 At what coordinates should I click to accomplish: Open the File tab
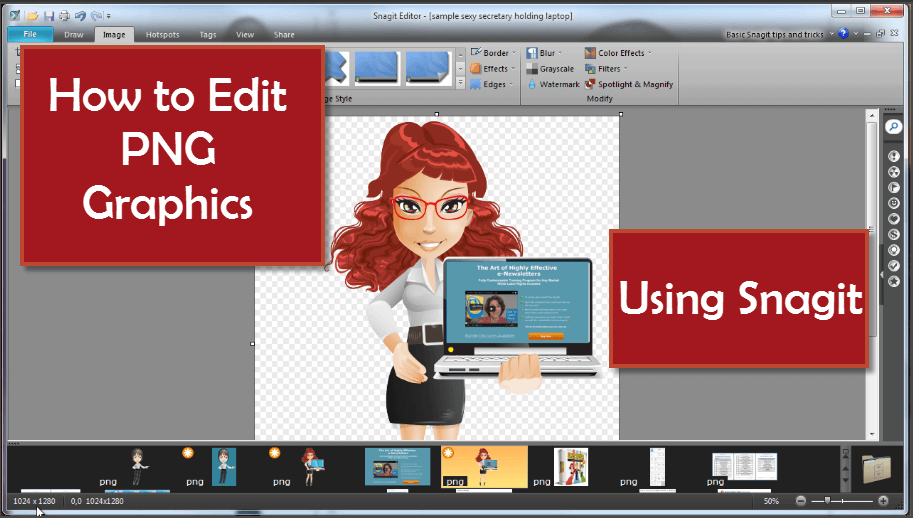[30, 34]
